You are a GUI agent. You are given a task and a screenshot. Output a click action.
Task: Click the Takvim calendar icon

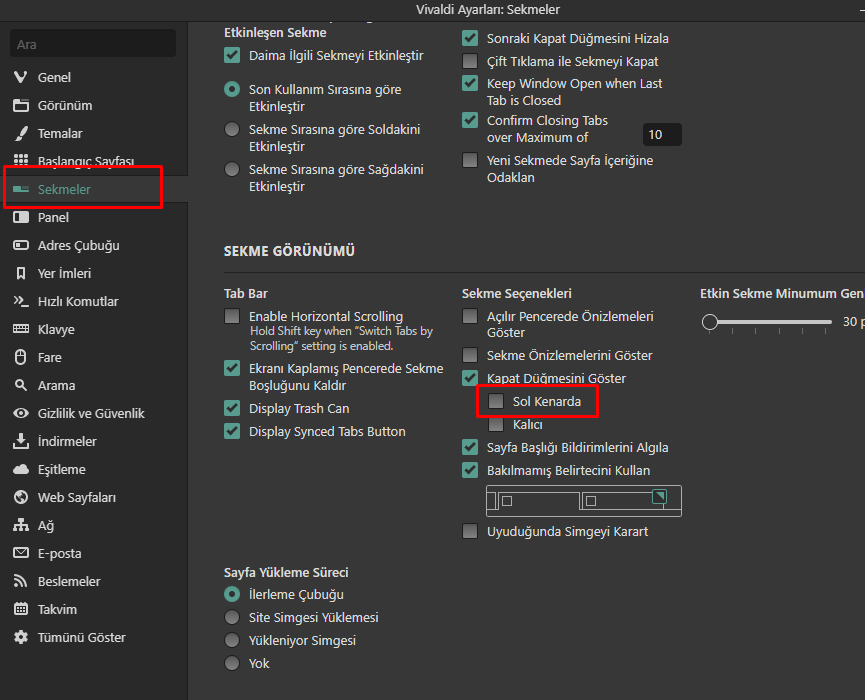click(x=21, y=609)
